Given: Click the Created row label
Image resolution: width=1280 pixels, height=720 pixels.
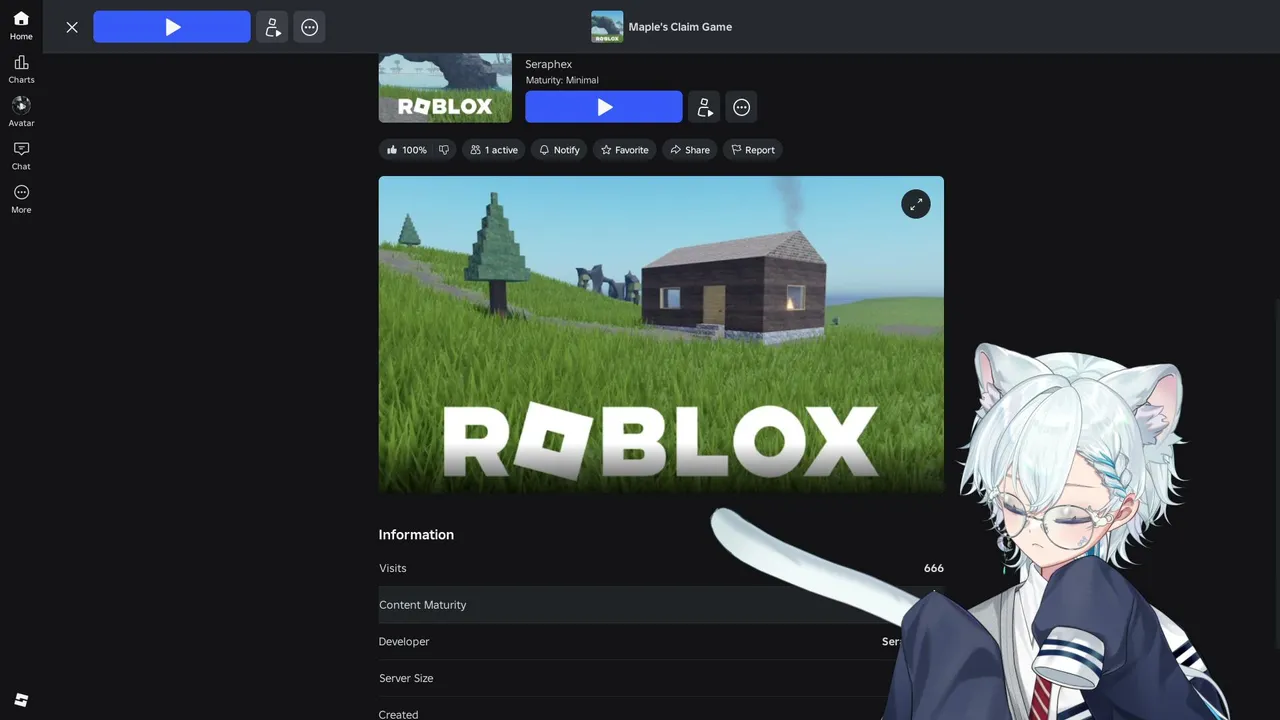Looking at the screenshot, I should [398, 714].
